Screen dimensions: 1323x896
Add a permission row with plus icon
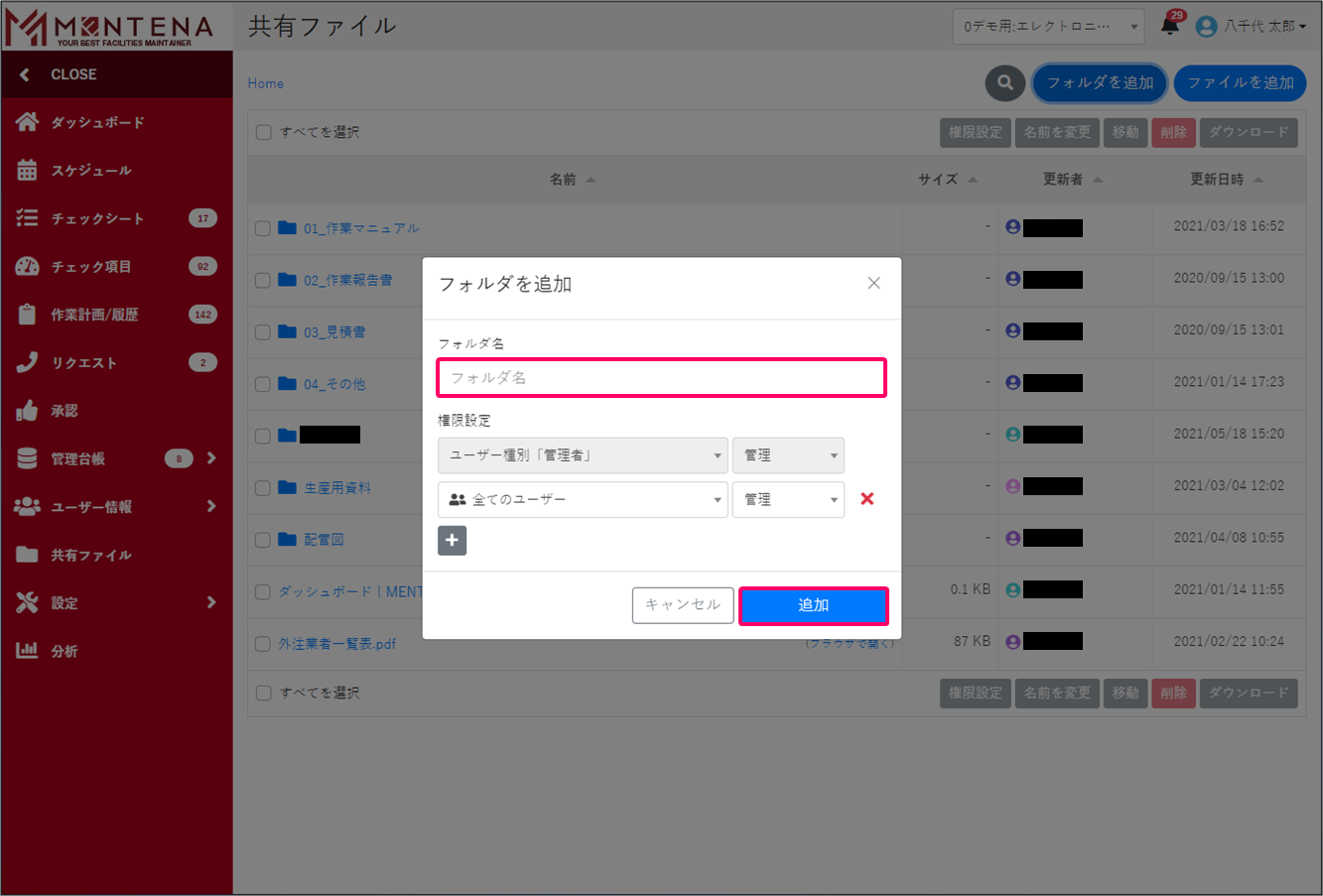tap(452, 540)
